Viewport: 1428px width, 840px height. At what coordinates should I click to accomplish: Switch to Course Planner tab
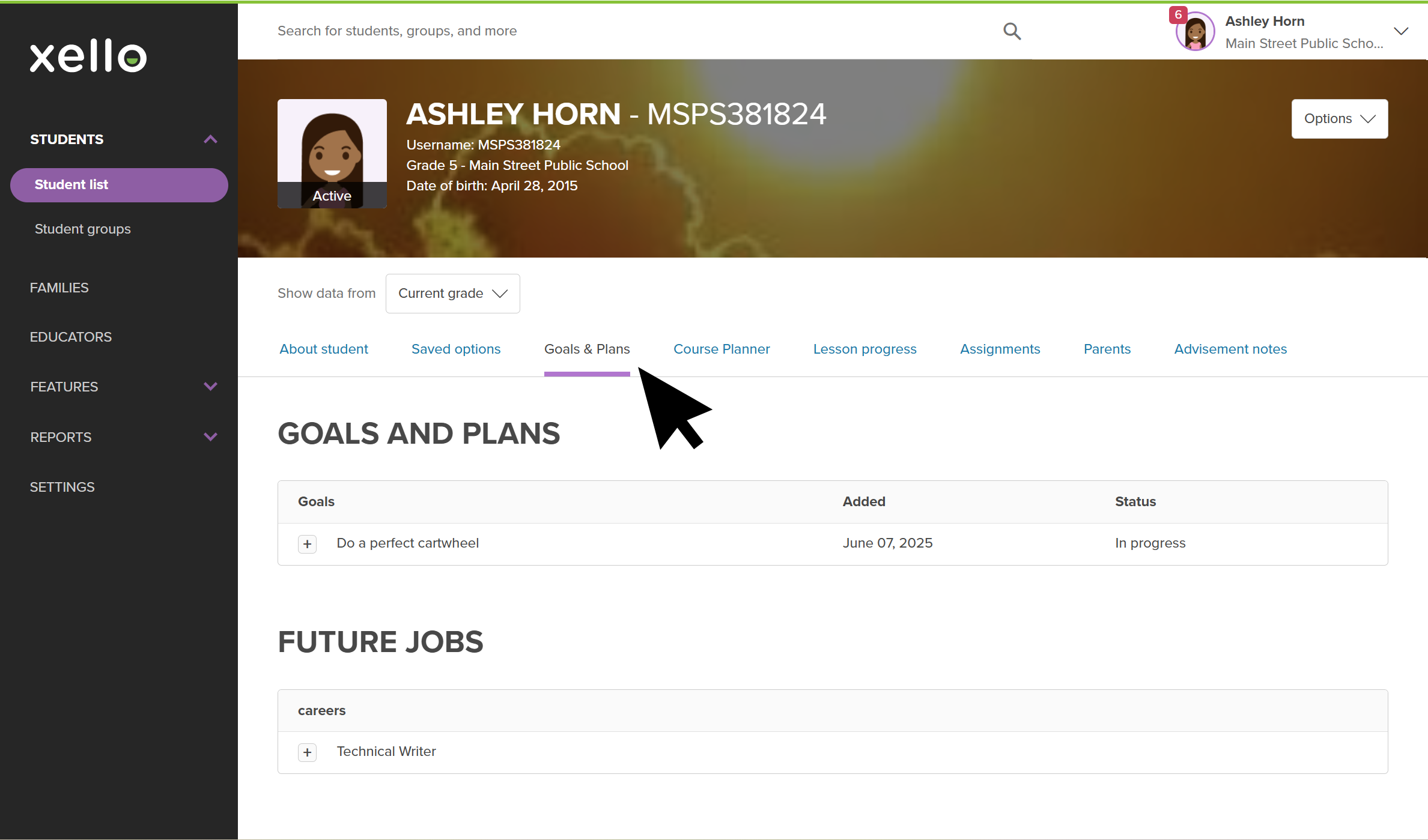click(722, 349)
